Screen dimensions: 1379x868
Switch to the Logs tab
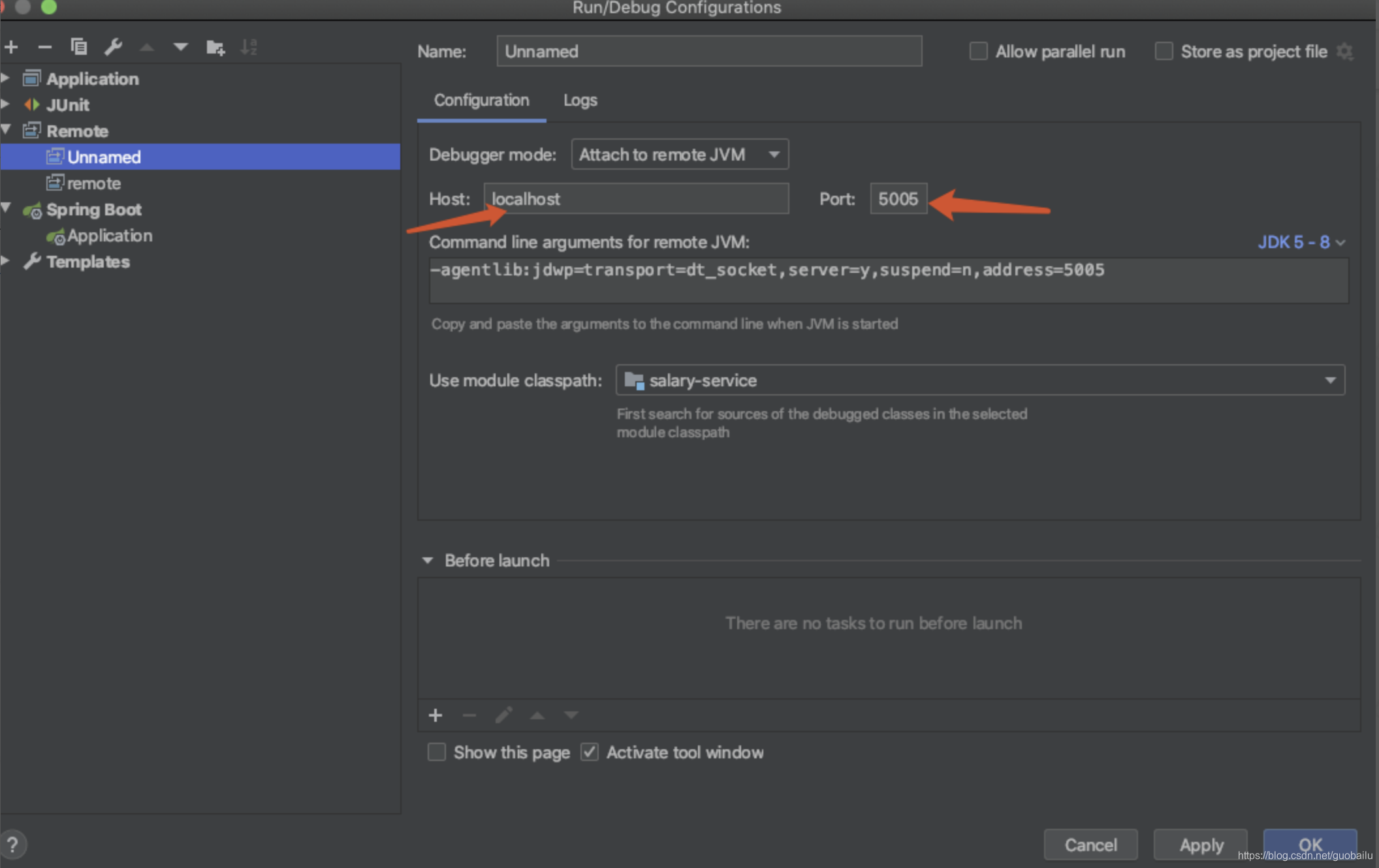[580, 101]
